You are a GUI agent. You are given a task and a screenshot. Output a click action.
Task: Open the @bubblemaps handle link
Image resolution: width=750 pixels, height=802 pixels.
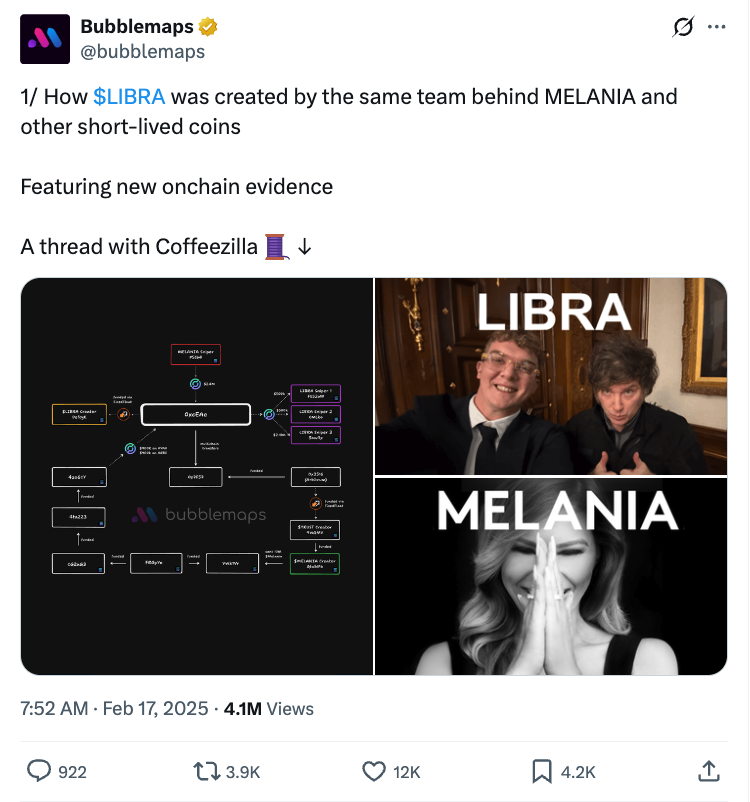click(142, 51)
